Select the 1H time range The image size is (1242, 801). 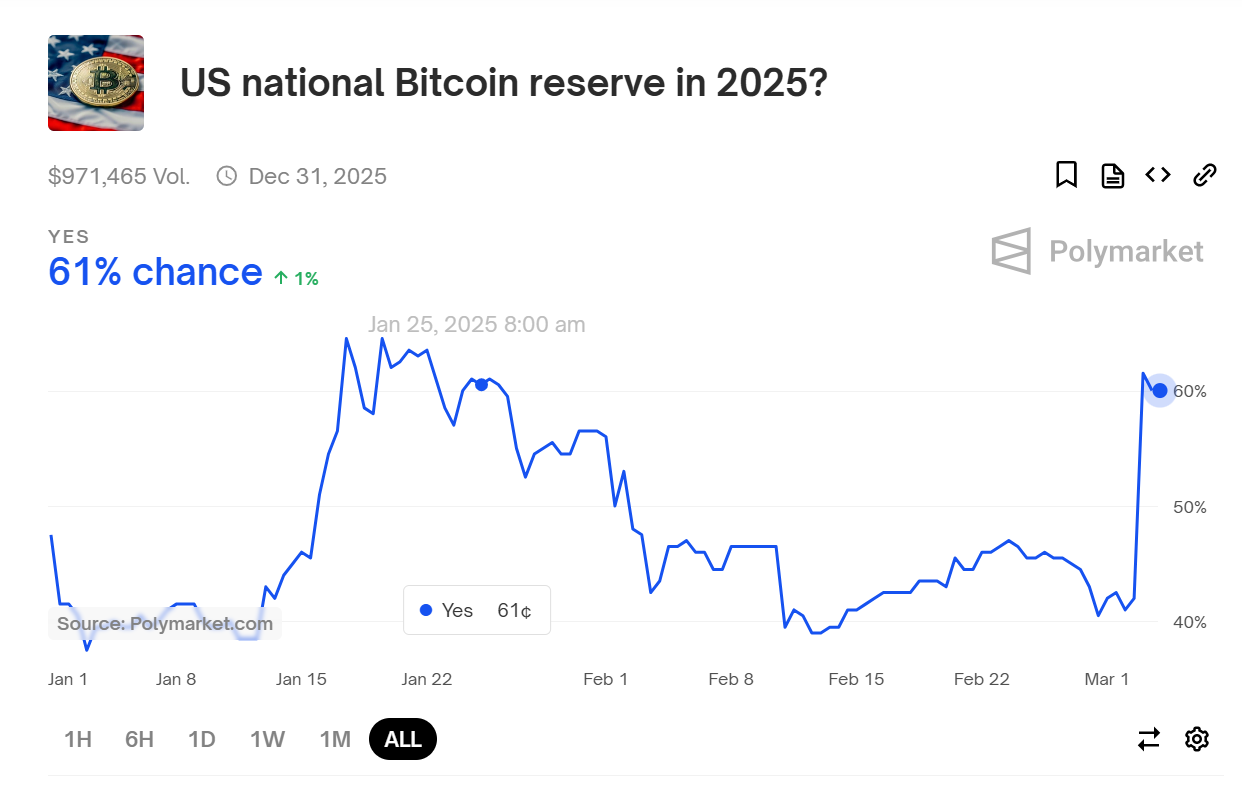pos(78,740)
